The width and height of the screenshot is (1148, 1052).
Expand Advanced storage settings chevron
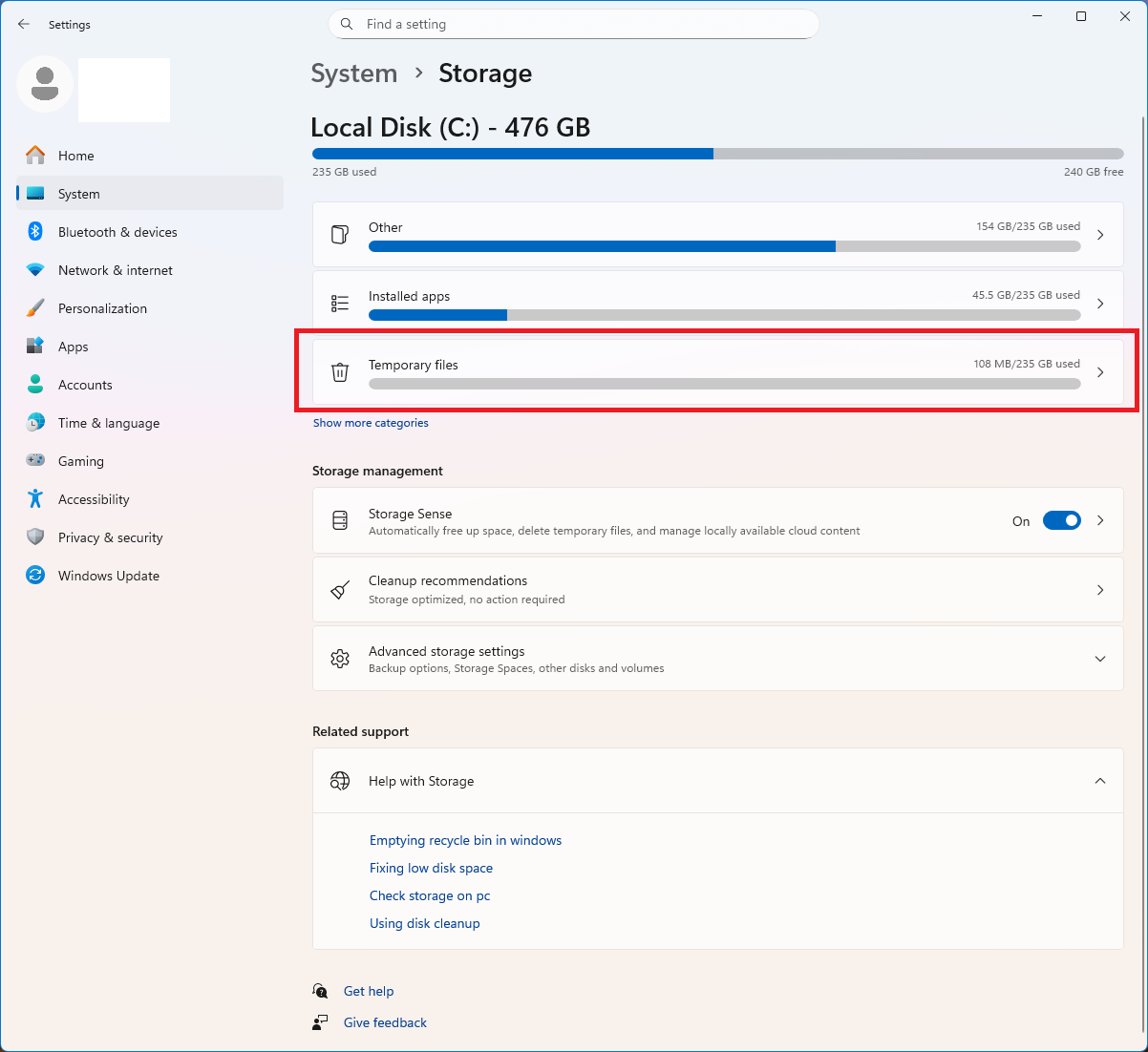(1100, 659)
